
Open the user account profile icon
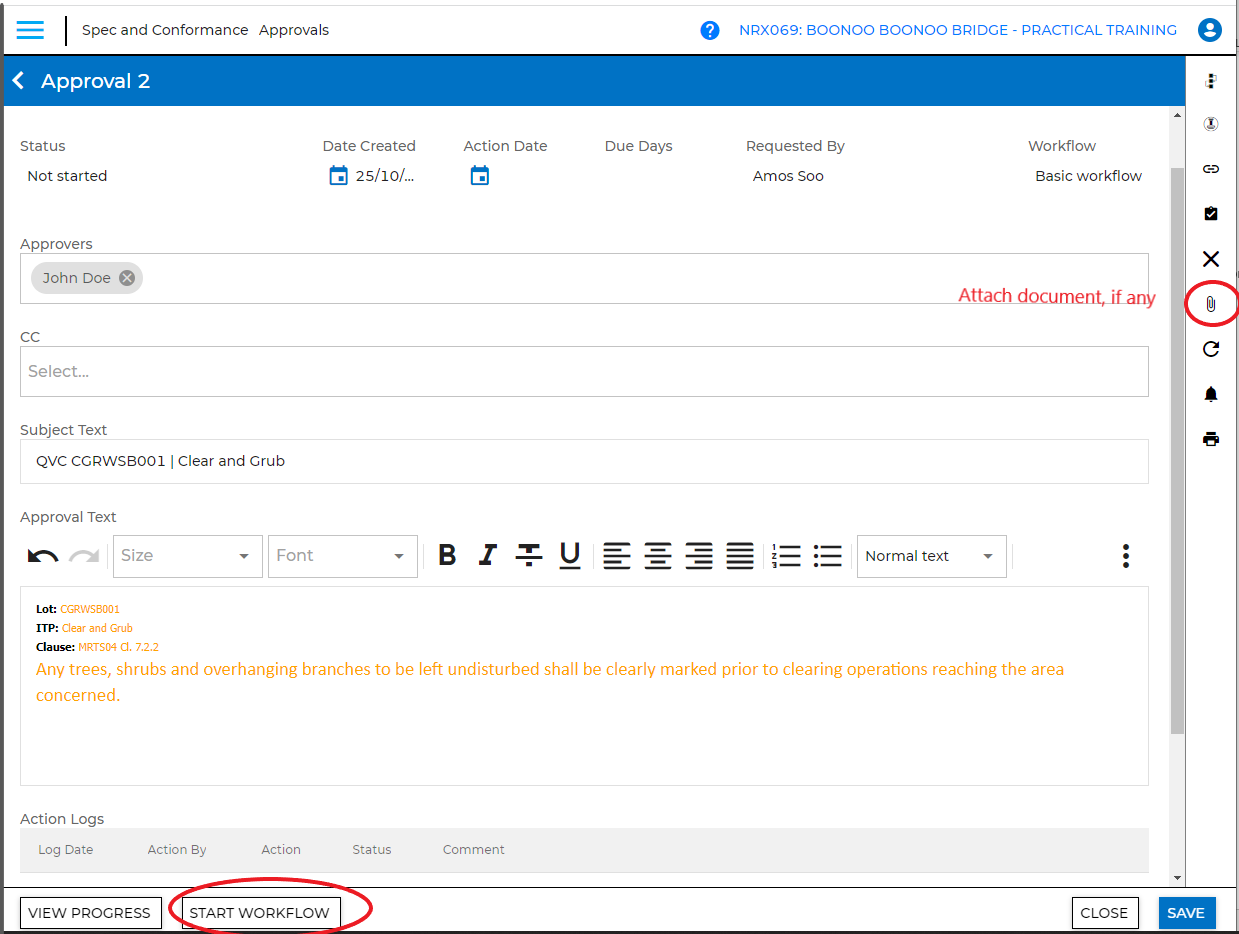tap(1210, 30)
